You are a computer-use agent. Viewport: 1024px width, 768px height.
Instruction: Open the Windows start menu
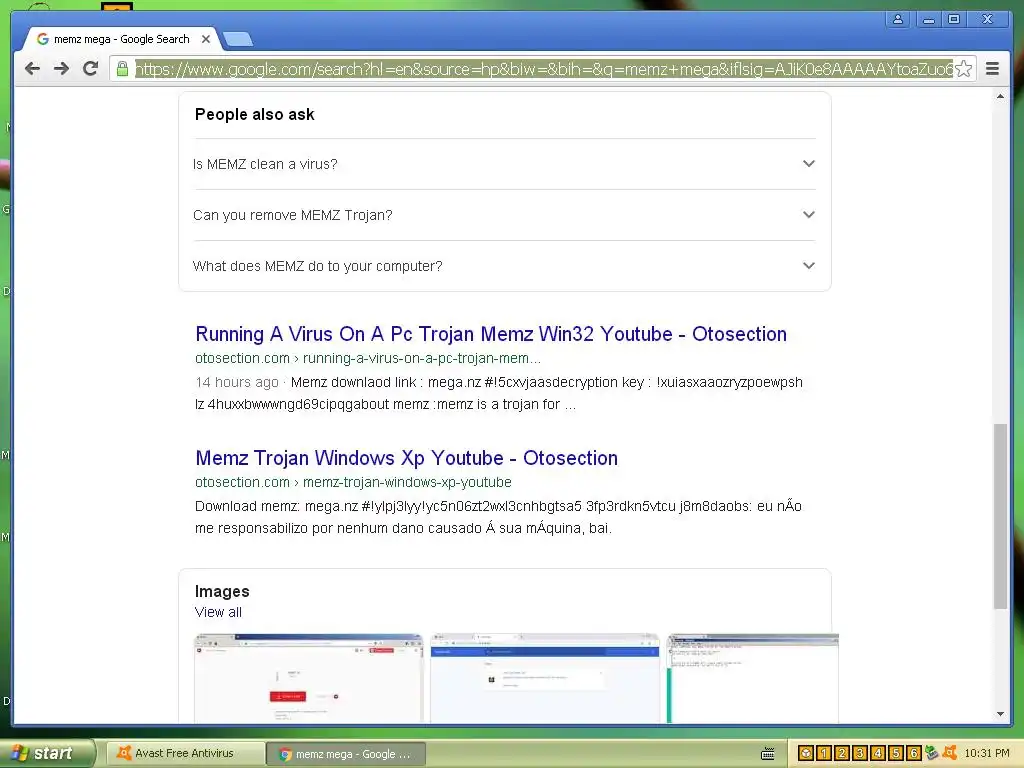(47, 753)
